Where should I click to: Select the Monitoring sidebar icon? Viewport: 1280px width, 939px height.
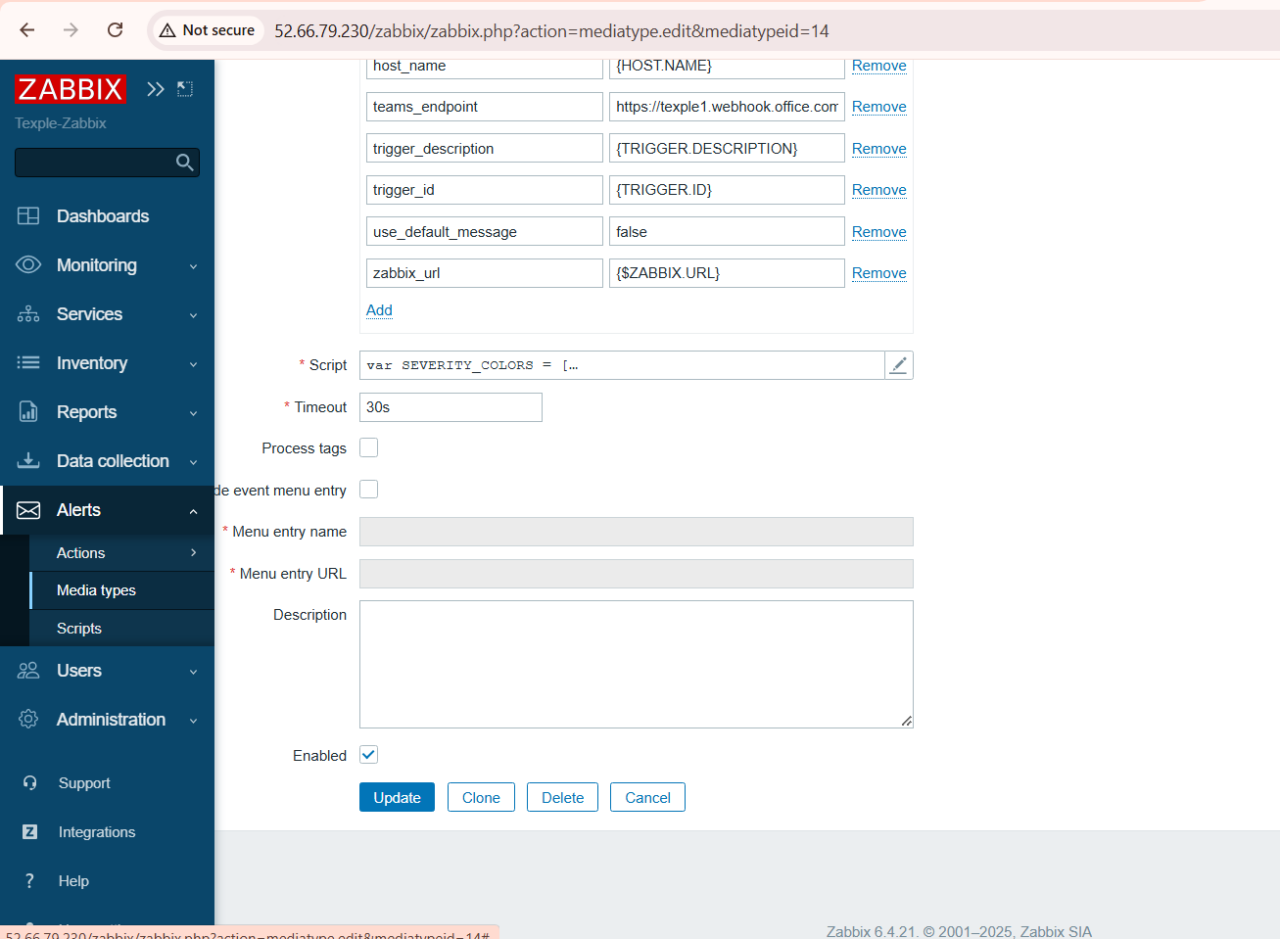(27, 265)
